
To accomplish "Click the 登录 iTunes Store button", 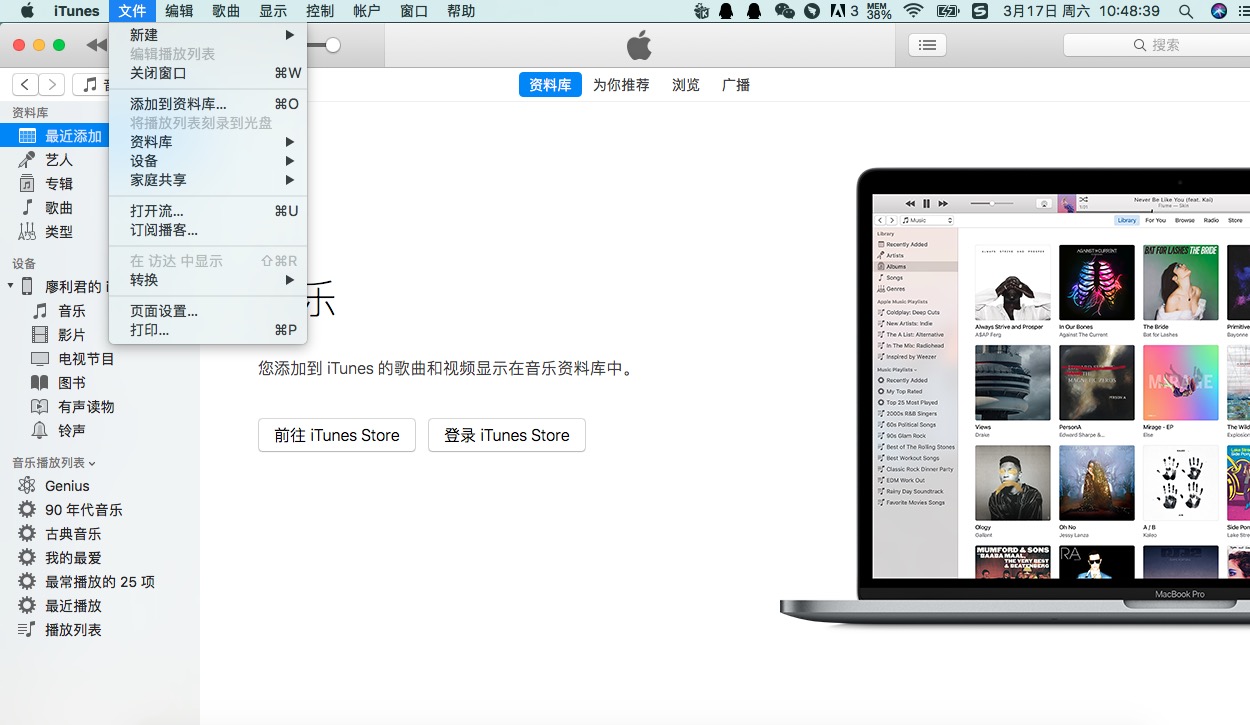I will click(507, 435).
